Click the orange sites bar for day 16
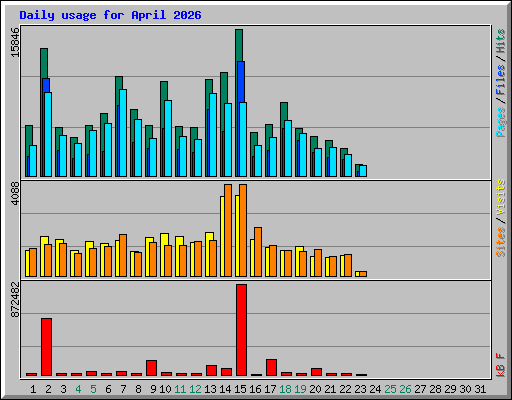This screenshot has width=512, height=400. pos(258,252)
